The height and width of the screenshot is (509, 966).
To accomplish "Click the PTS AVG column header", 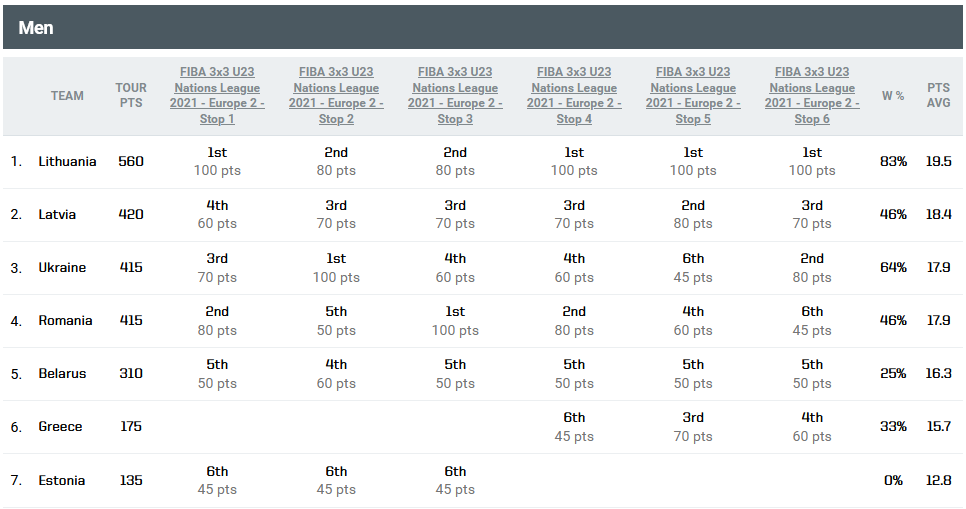I will click(938, 96).
